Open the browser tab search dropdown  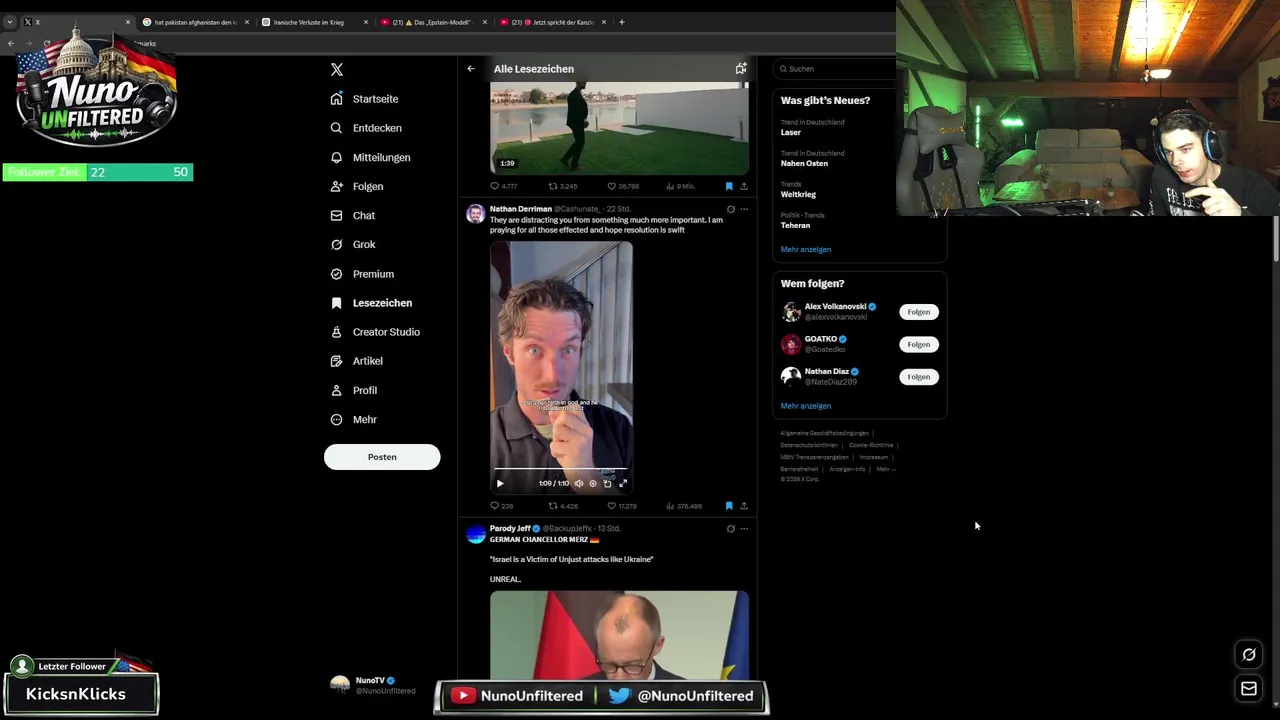[x=9, y=22]
